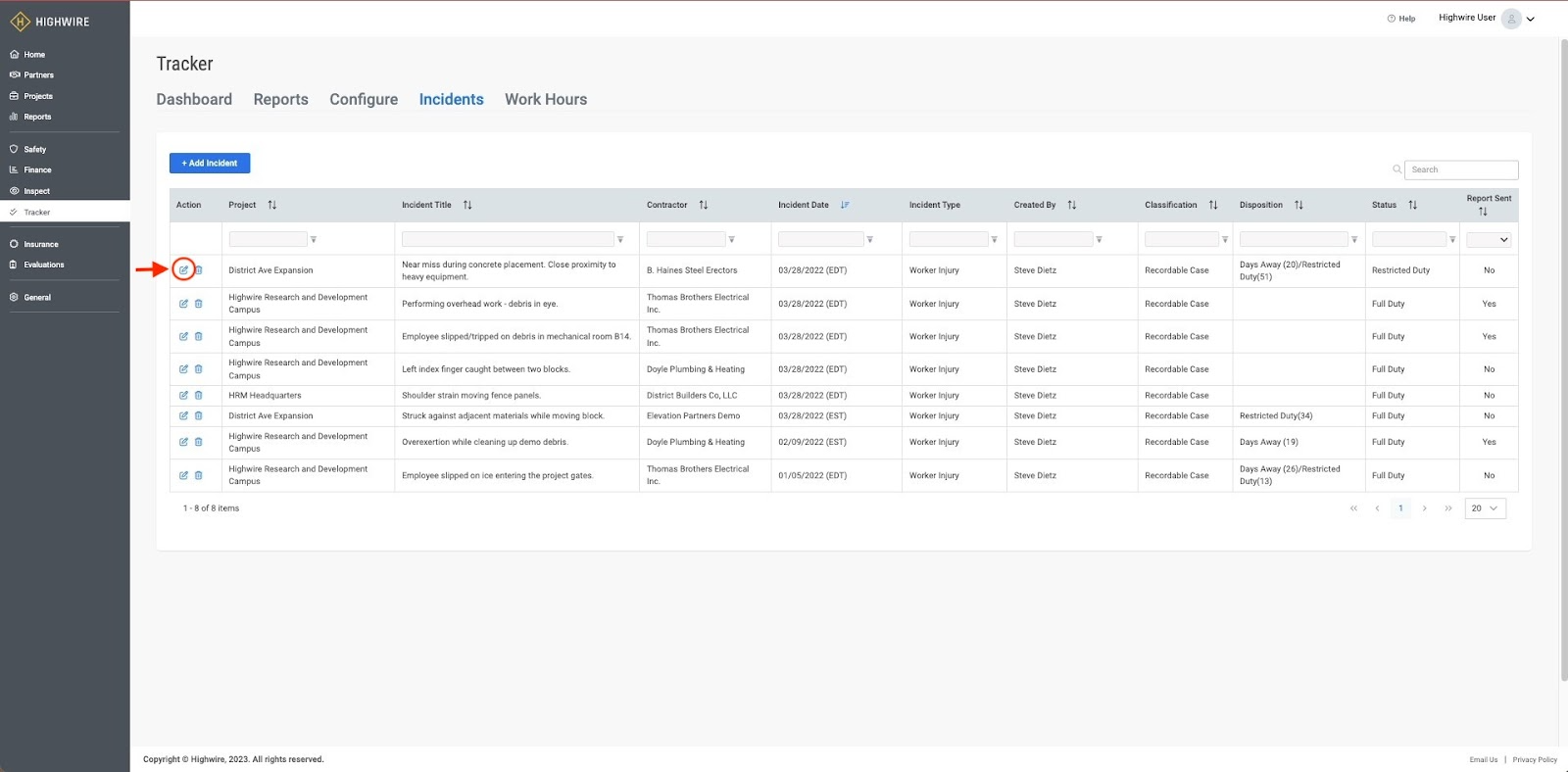Delete the Struck against adjacent materials incident
Image resolution: width=1568 pixels, height=772 pixels.
[x=198, y=415]
